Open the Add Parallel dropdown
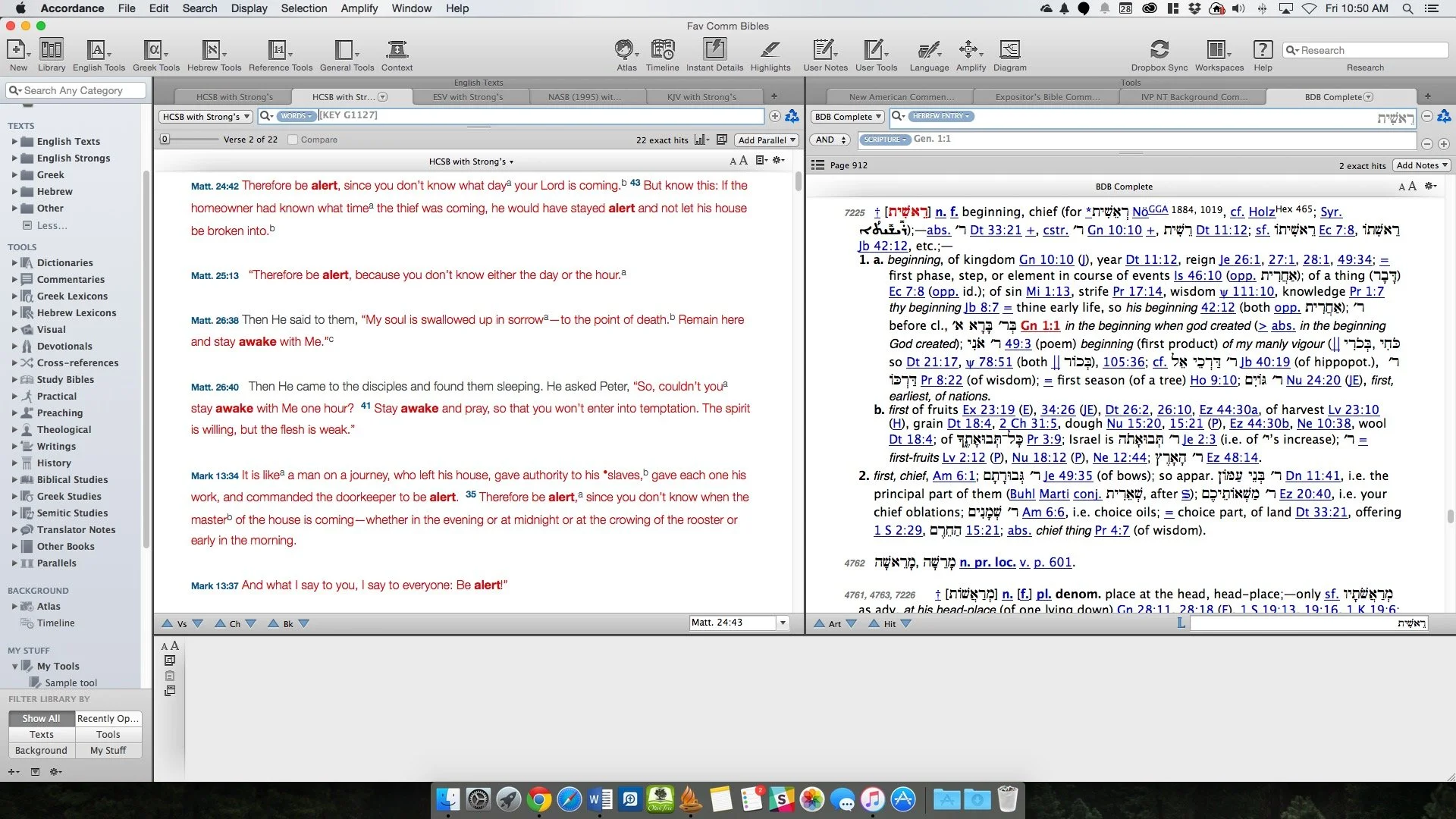 pos(767,140)
